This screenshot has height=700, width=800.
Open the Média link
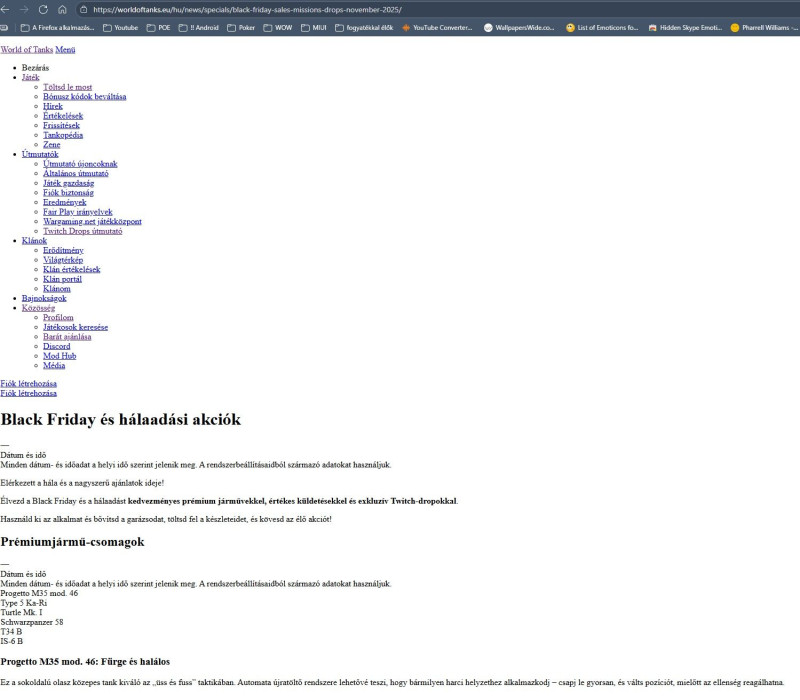click(54, 365)
